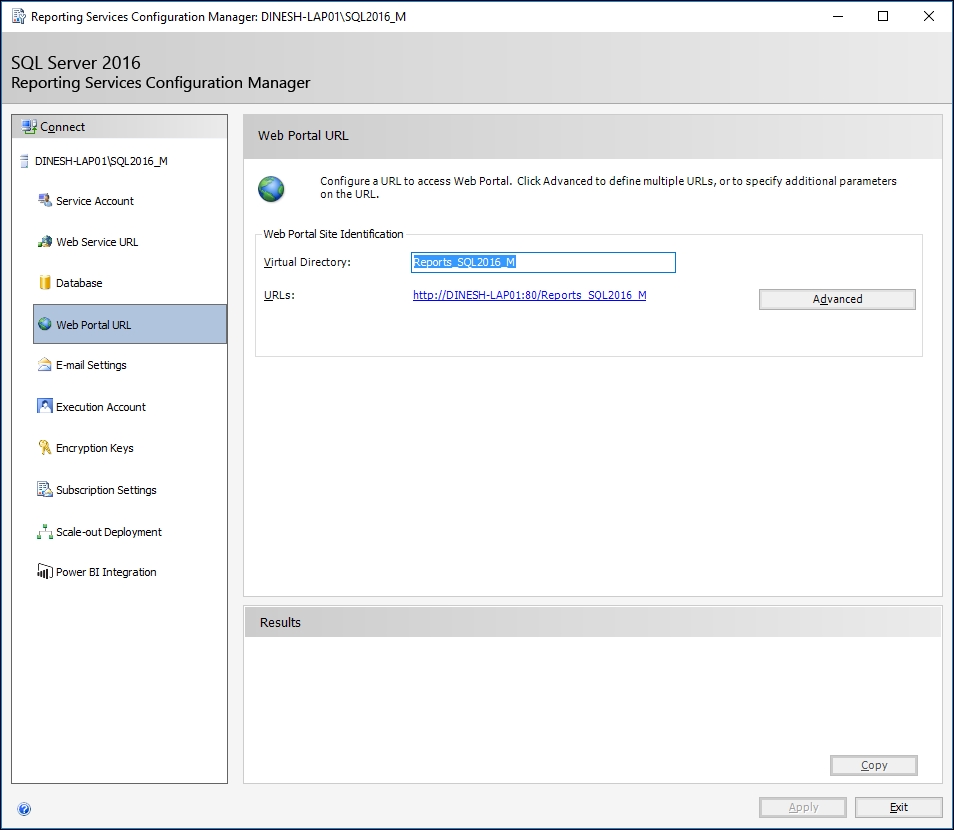Close the Reporting Services Configuration Manager window
This screenshot has height=830, width=954.
[x=928, y=16]
